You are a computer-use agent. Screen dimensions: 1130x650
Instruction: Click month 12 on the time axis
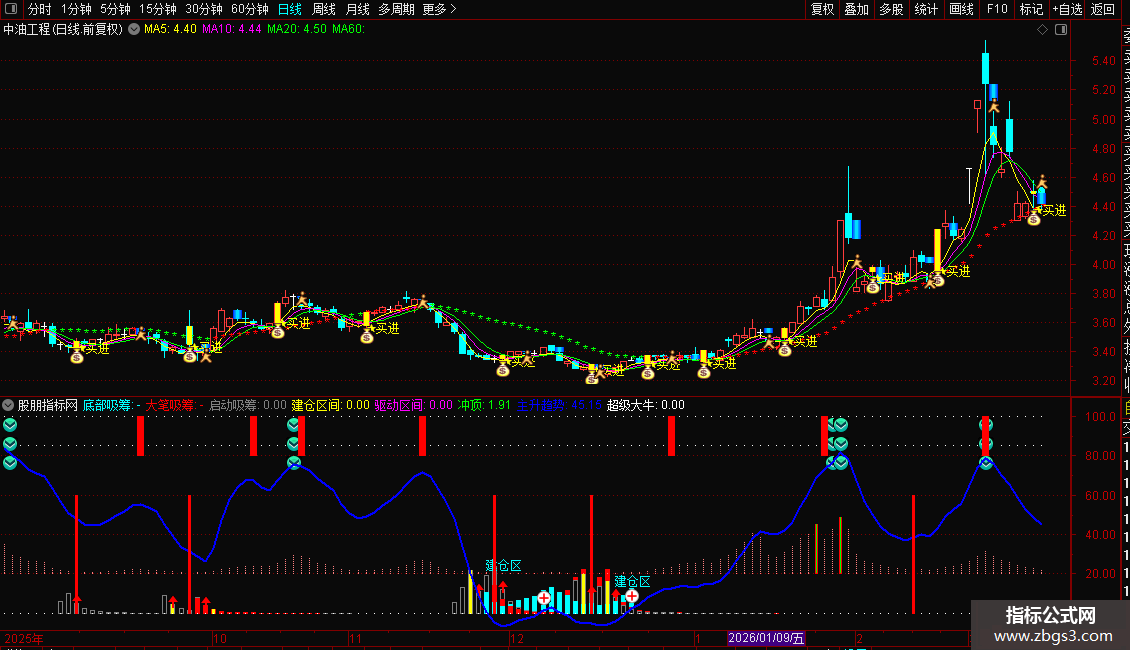517,638
